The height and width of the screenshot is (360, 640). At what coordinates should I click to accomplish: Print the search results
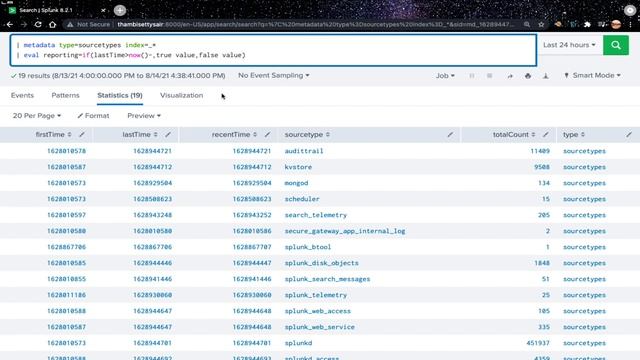pos(528,76)
